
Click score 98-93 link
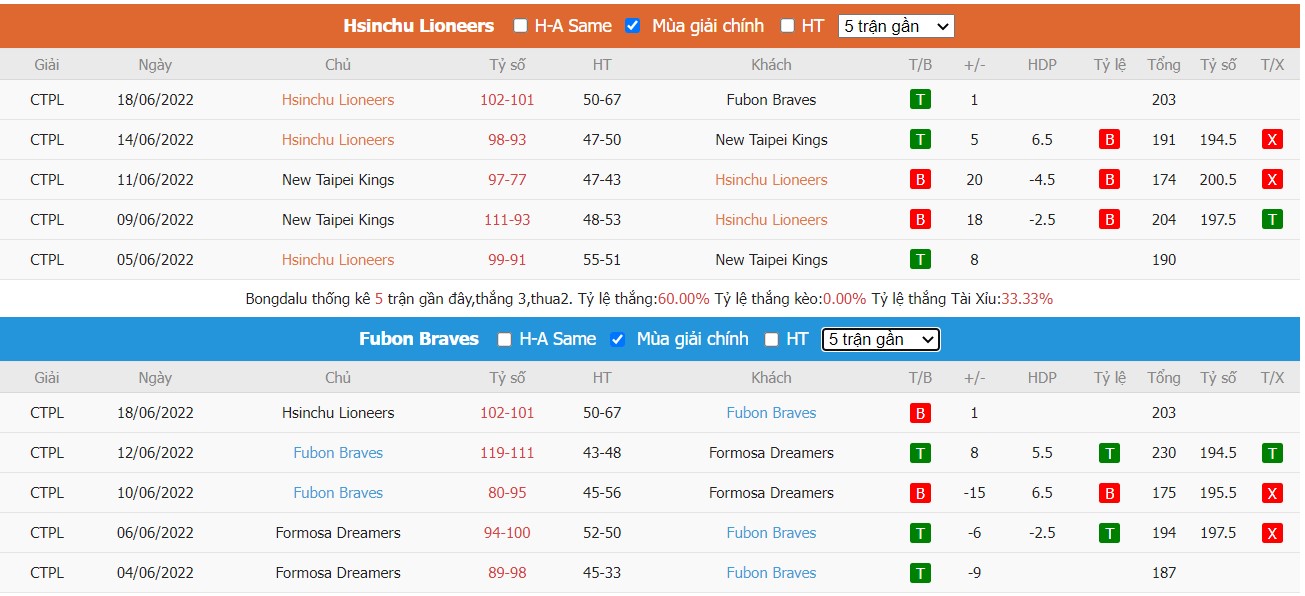[507, 140]
